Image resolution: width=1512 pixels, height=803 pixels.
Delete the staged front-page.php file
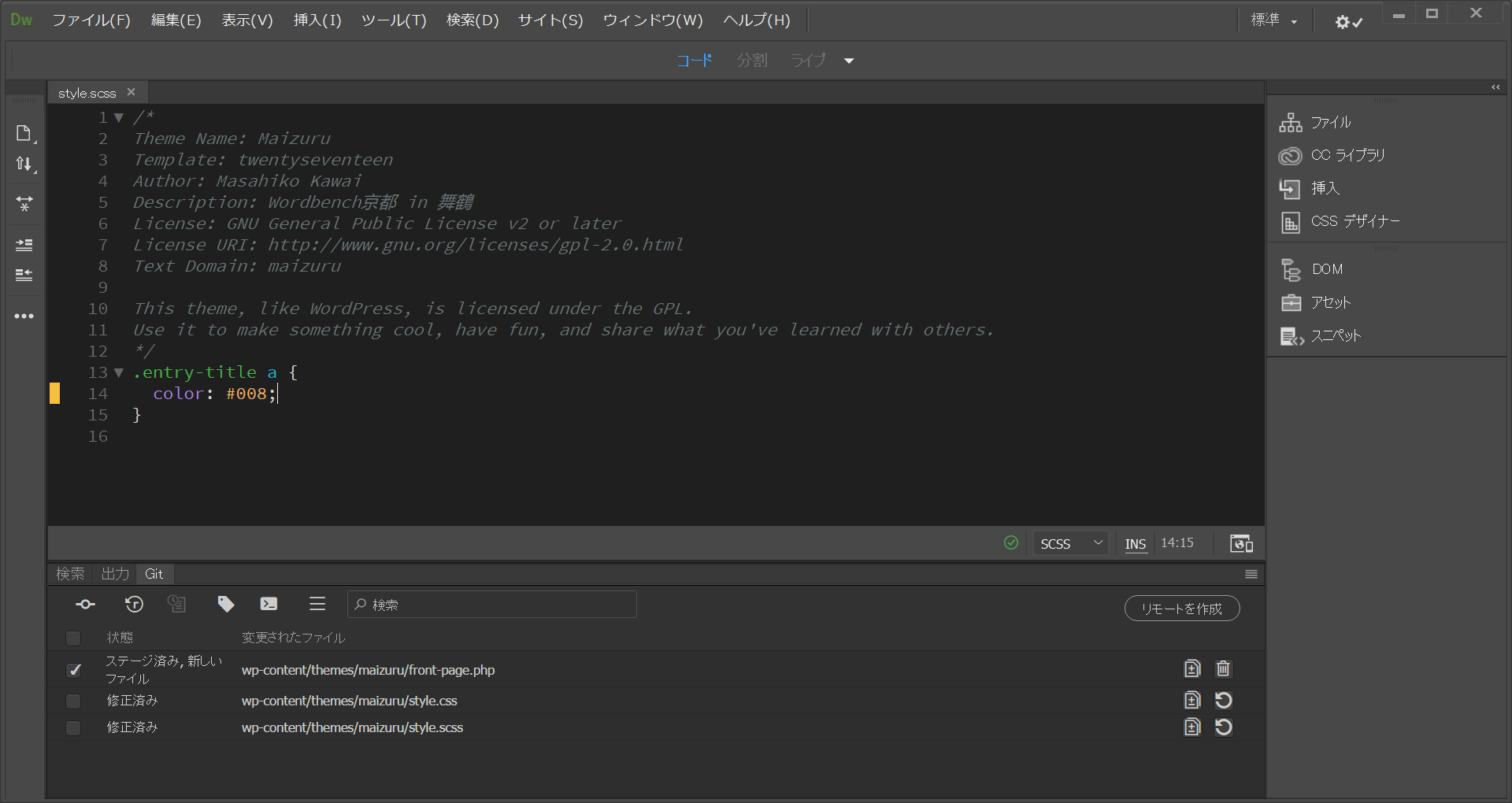tap(1223, 668)
